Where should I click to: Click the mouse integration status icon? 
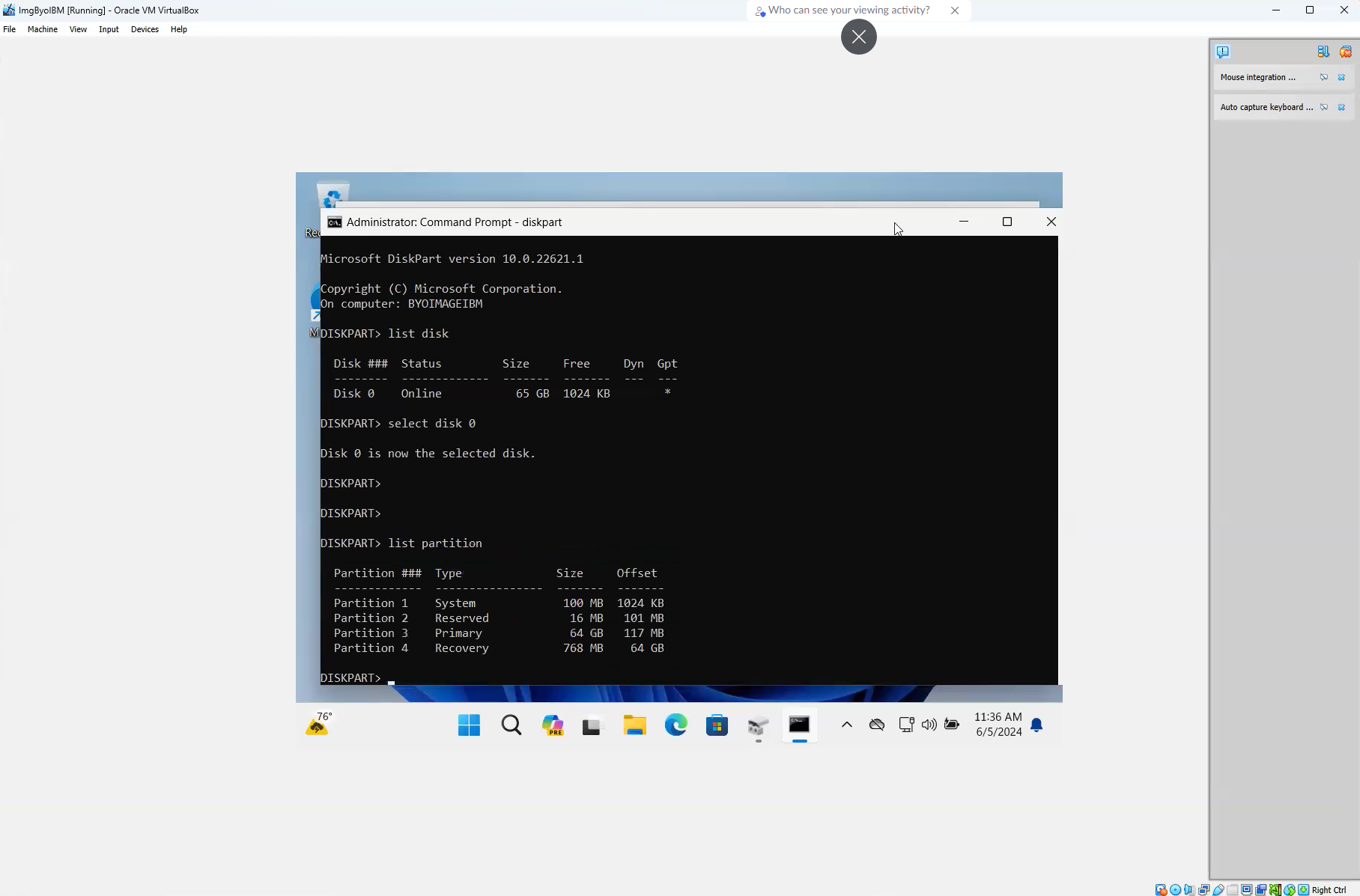tap(1290, 890)
